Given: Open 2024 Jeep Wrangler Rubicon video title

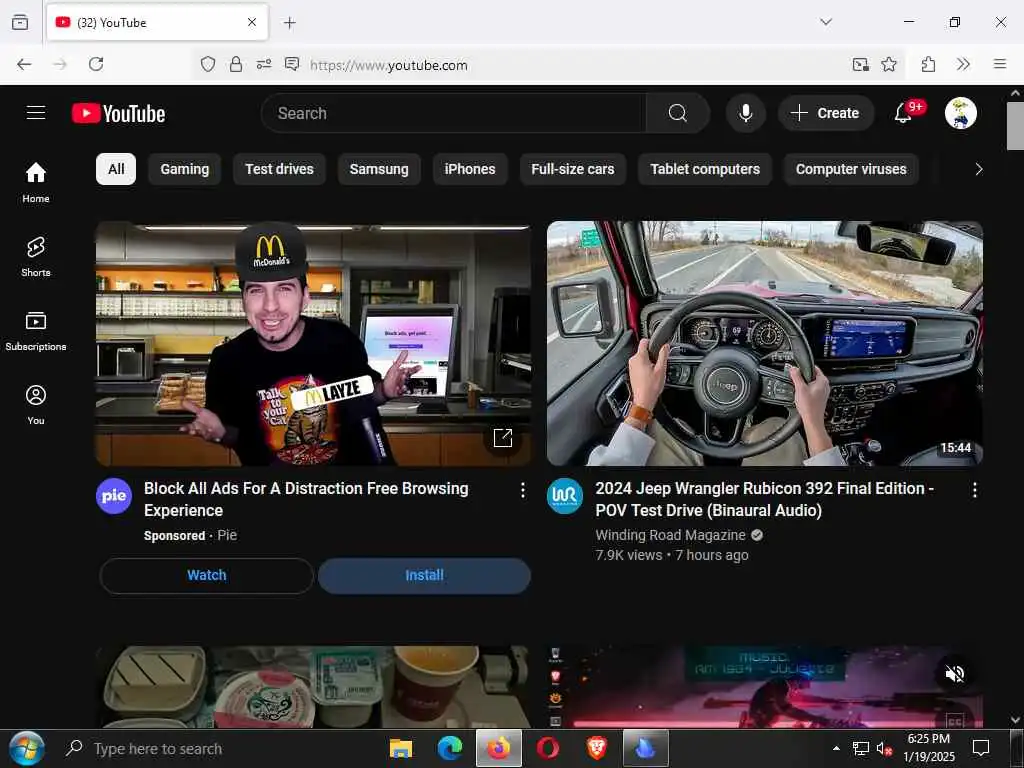Looking at the screenshot, I should pos(764,500).
